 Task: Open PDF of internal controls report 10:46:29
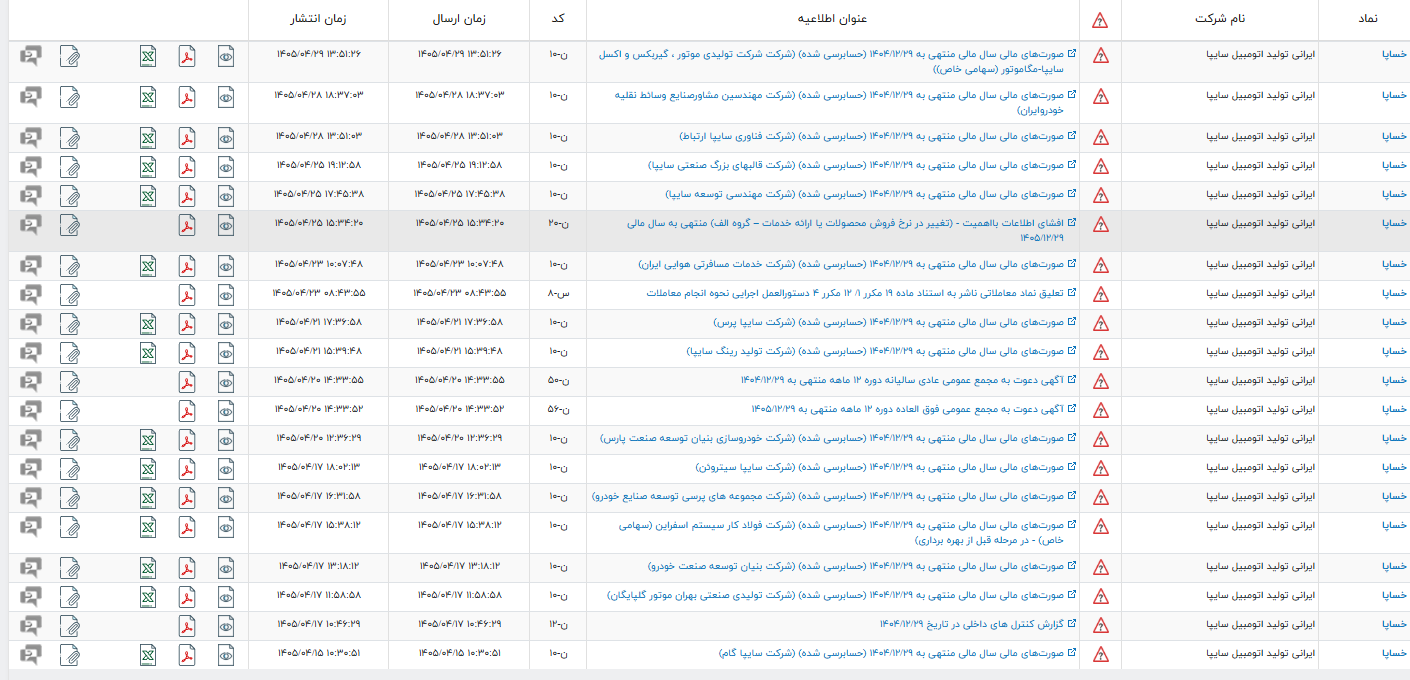coord(187,625)
